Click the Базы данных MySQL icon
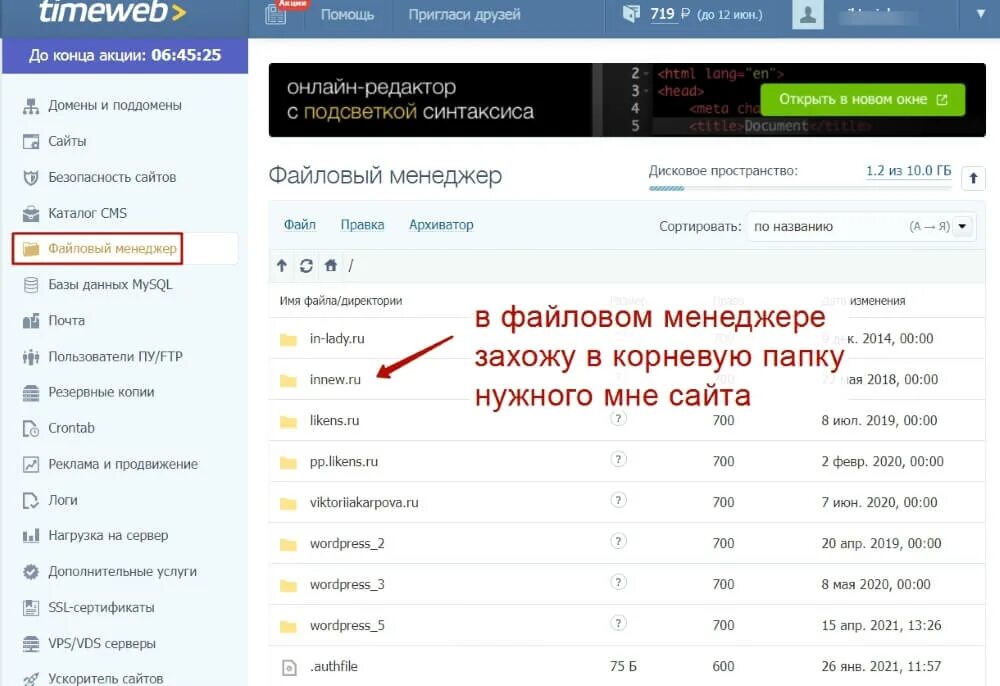Viewport: 1000px width, 686px height. point(31,285)
